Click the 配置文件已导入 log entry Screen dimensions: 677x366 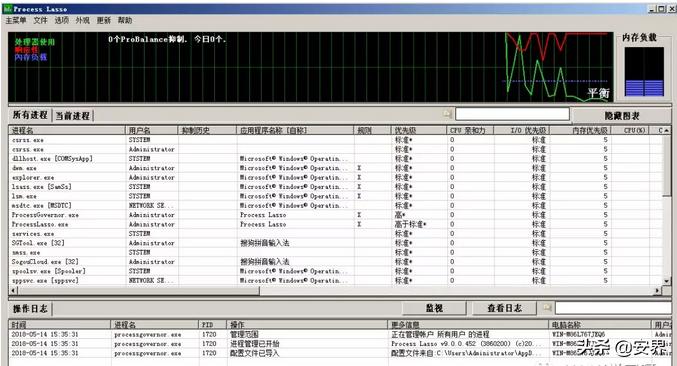pyautogui.click(x=340, y=353)
